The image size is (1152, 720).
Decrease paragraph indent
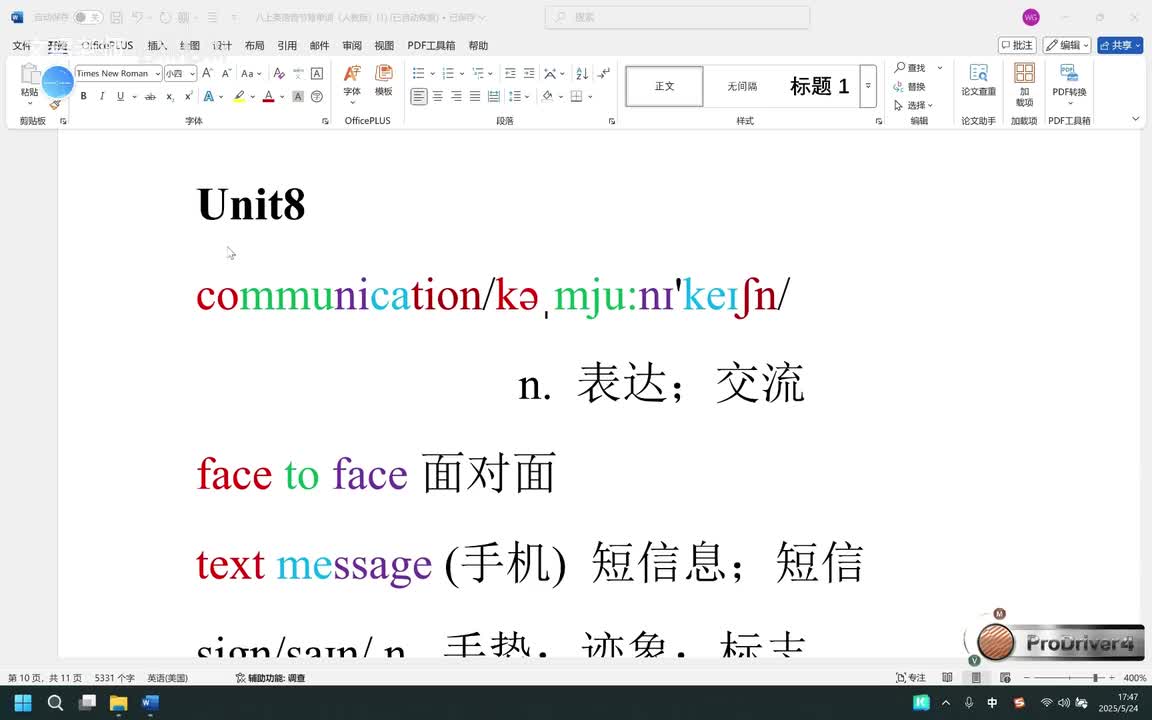point(510,73)
